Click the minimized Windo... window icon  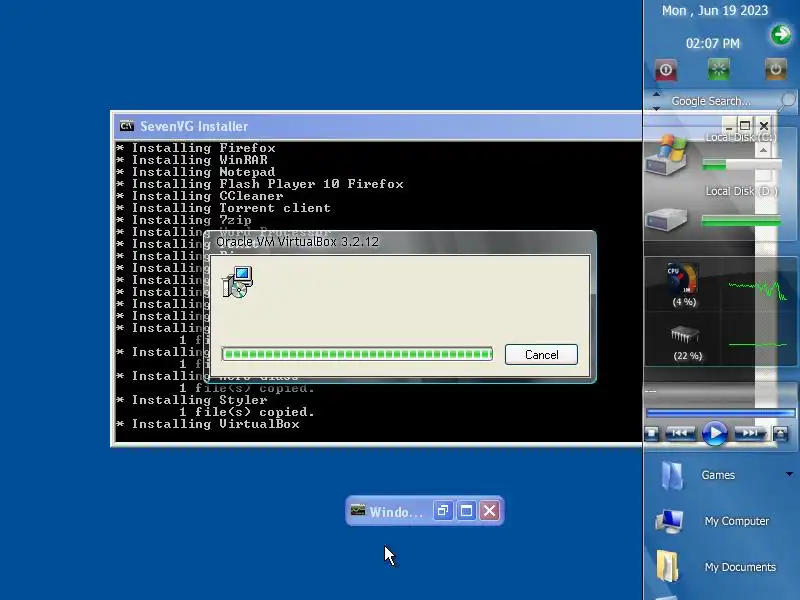coord(358,511)
